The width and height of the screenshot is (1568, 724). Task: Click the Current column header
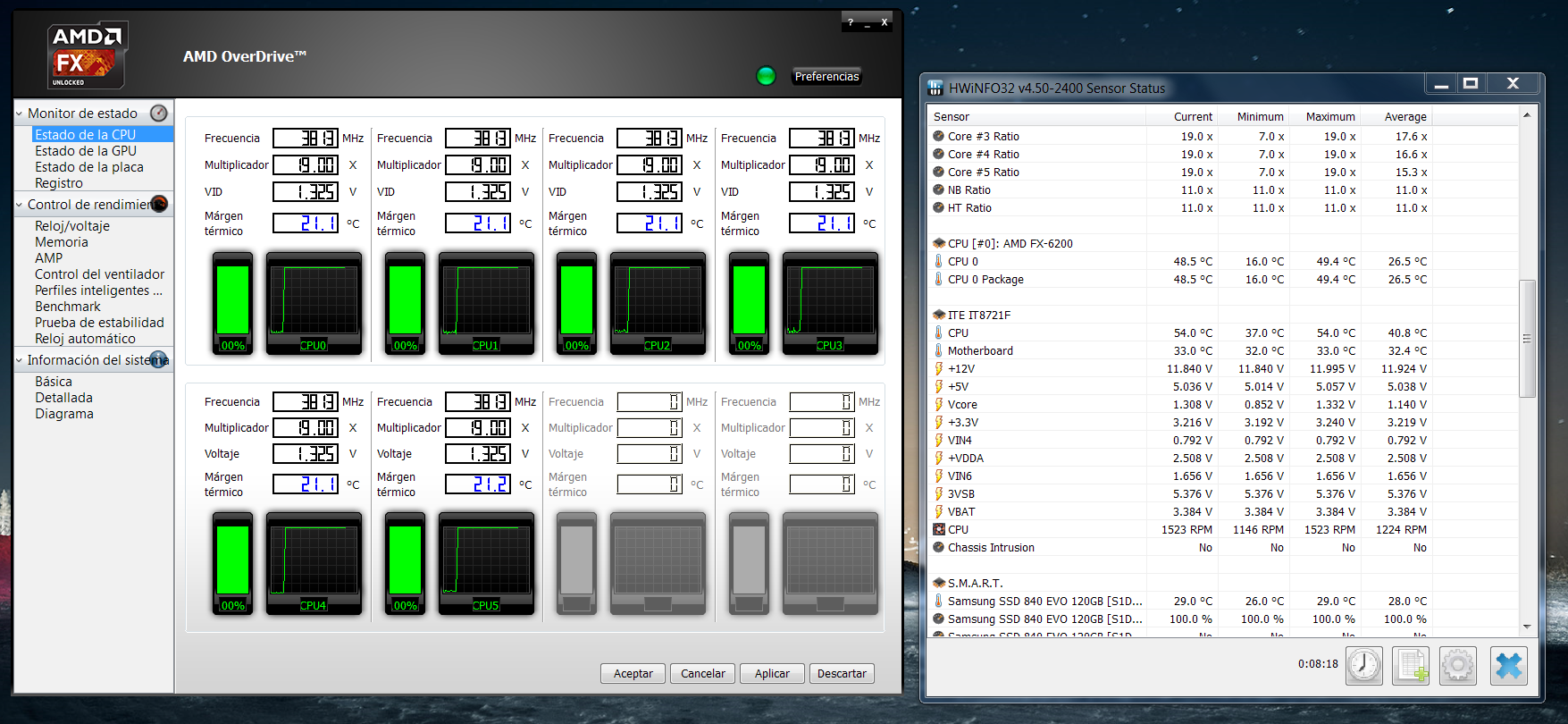(1181, 116)
